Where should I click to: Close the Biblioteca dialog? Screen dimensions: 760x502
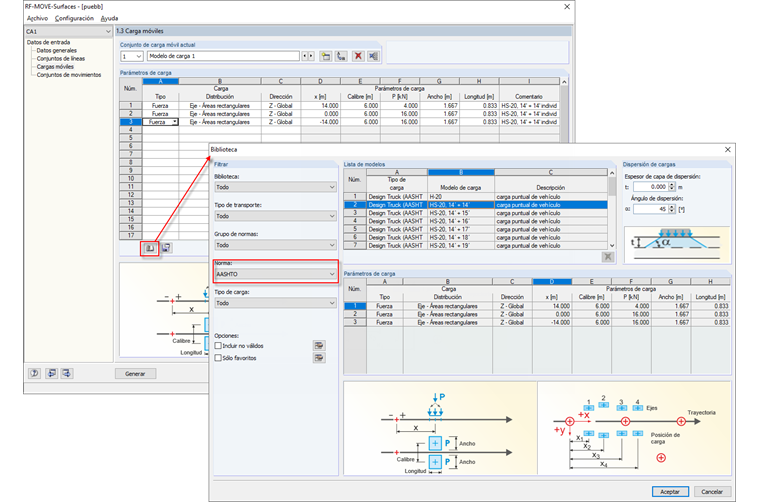pyautogui.click(x=728, y=150)
